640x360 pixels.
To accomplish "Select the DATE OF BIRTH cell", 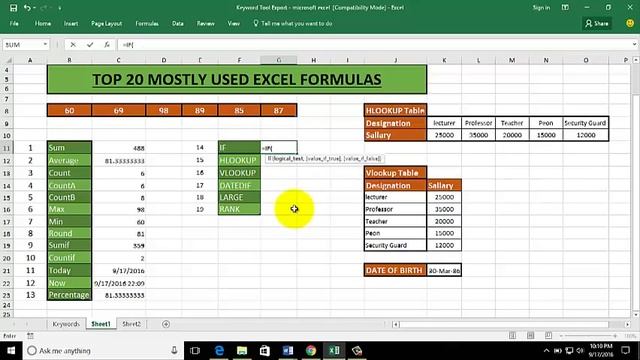I will pos(395,270).
